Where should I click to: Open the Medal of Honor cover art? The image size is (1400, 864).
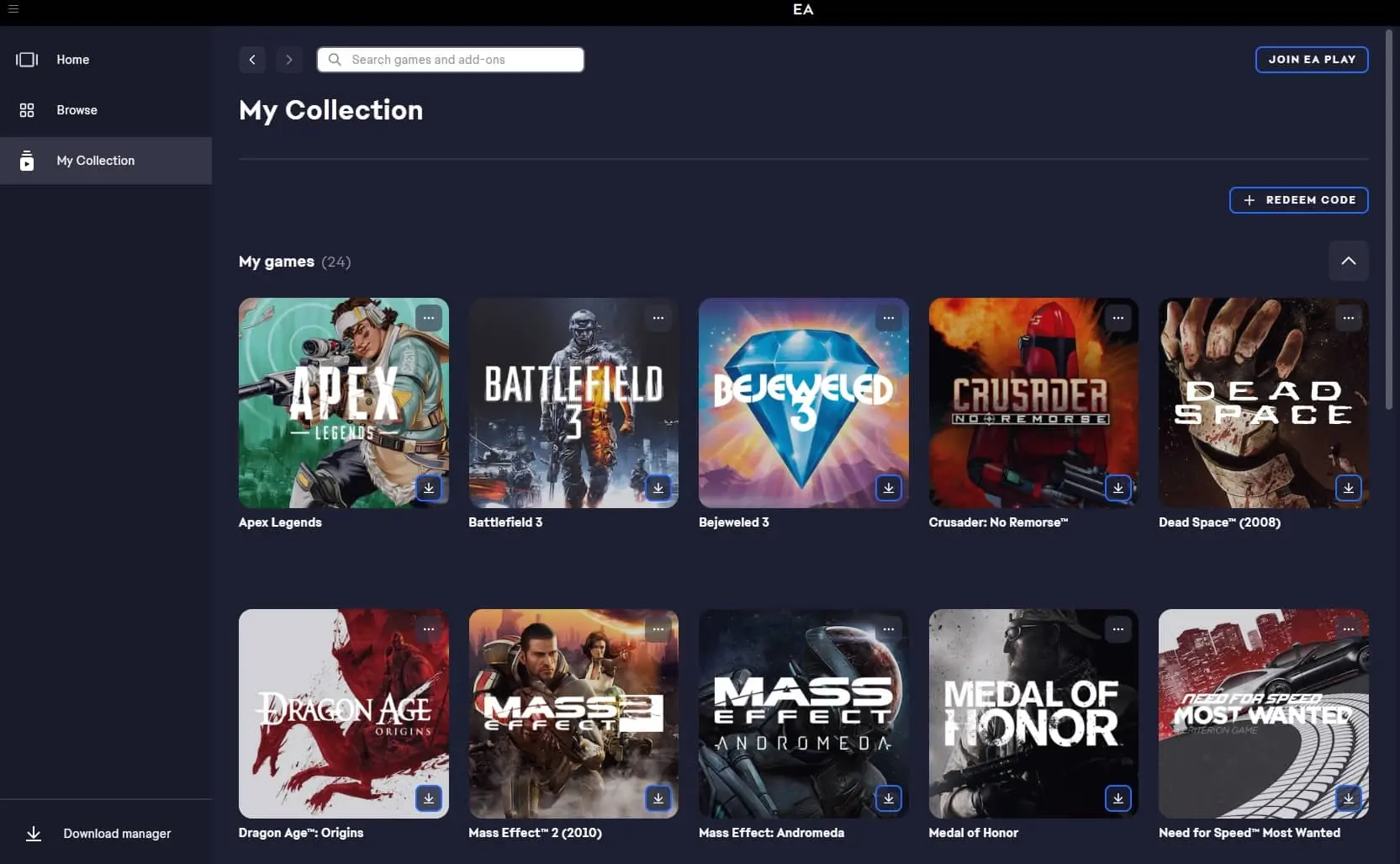[x=1033, y=713]
